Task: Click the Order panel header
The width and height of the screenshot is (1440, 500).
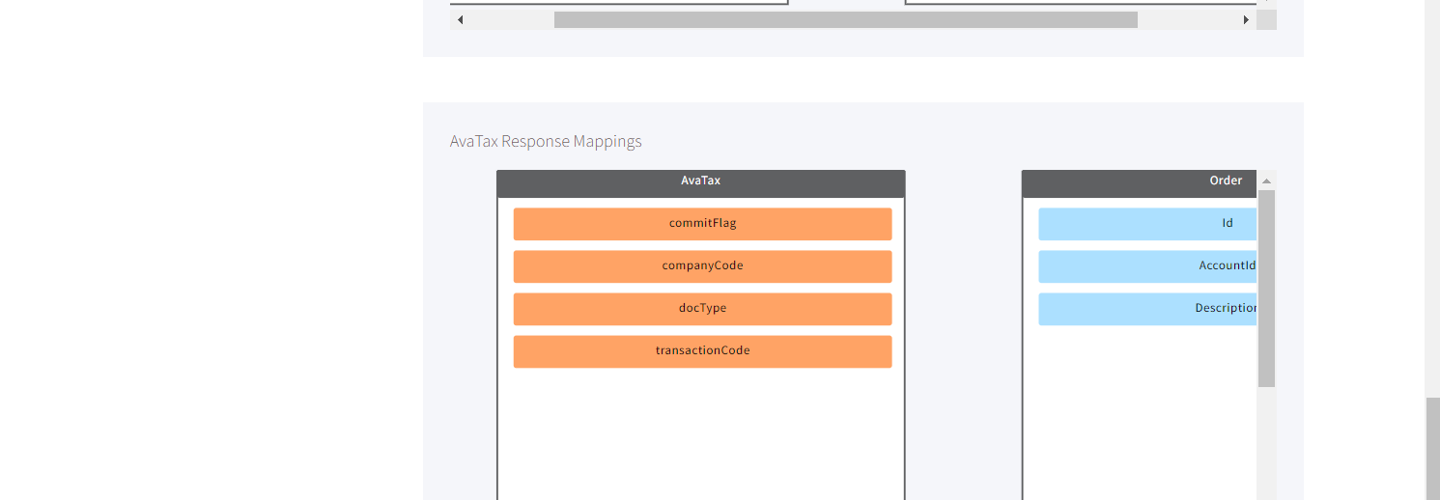Action: coord(1140,183)
